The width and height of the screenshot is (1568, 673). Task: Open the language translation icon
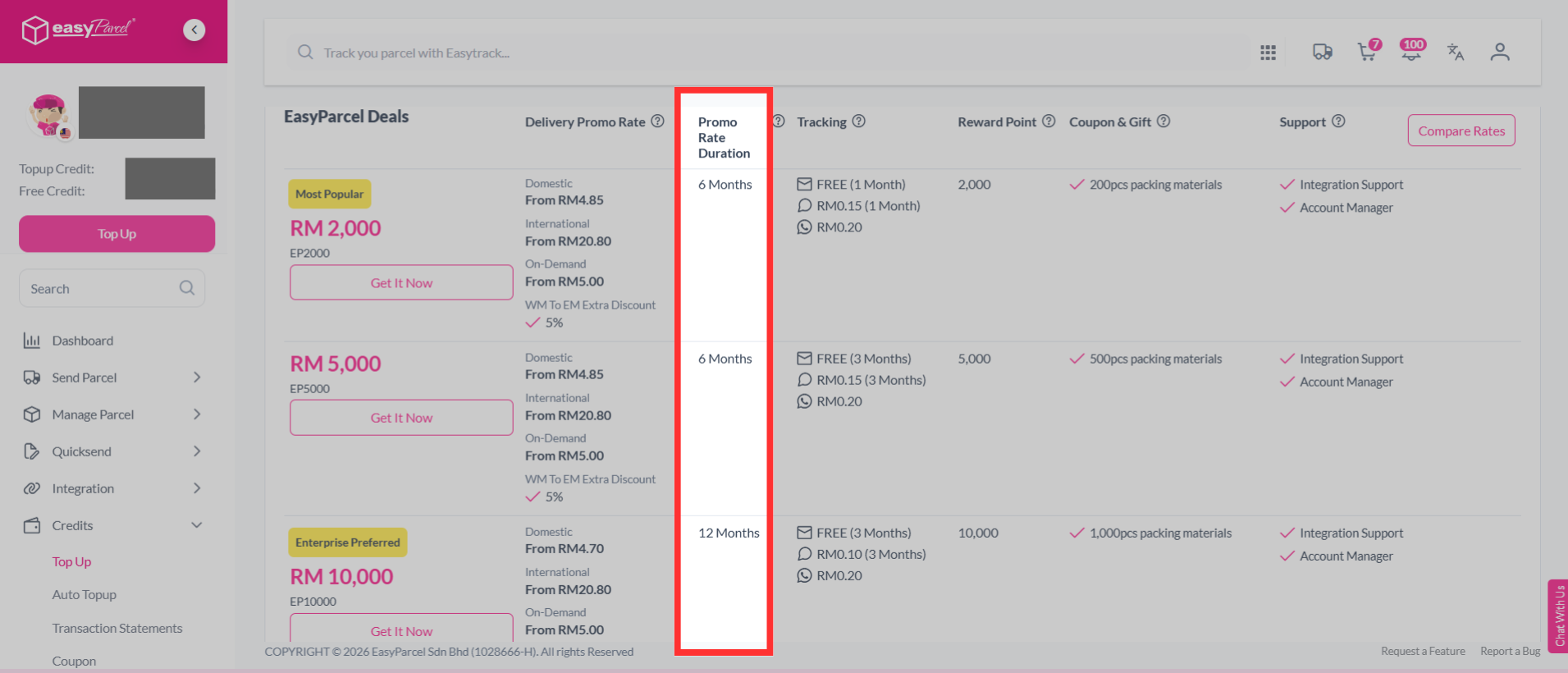tap(1456, 53)
